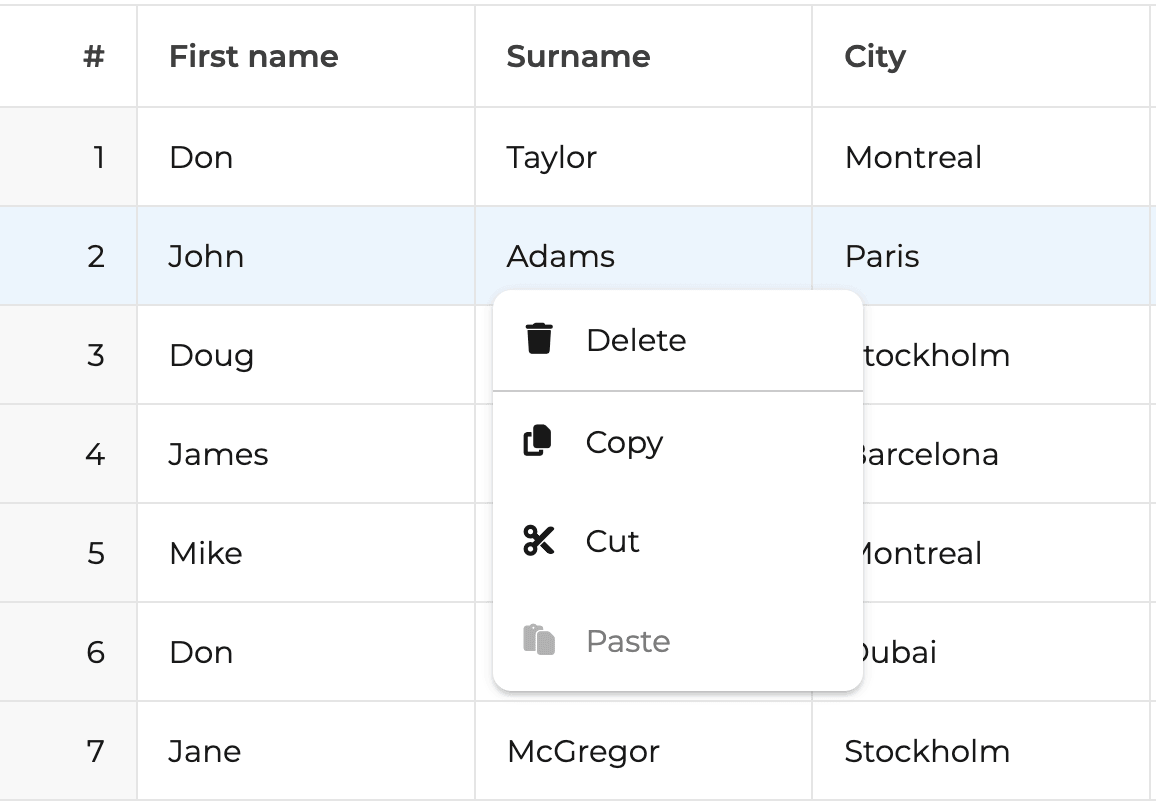Select row number 5 header
Image resolution: width=1156 pixels, height=801 pixels.
coord(68,552)
